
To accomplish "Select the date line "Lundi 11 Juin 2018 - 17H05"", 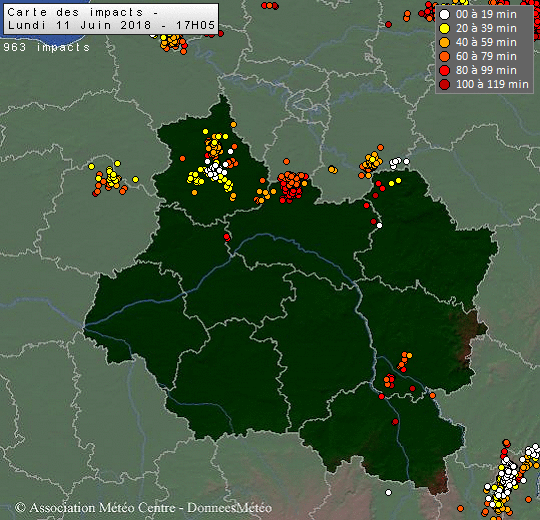I will click(x=111, y=25).
